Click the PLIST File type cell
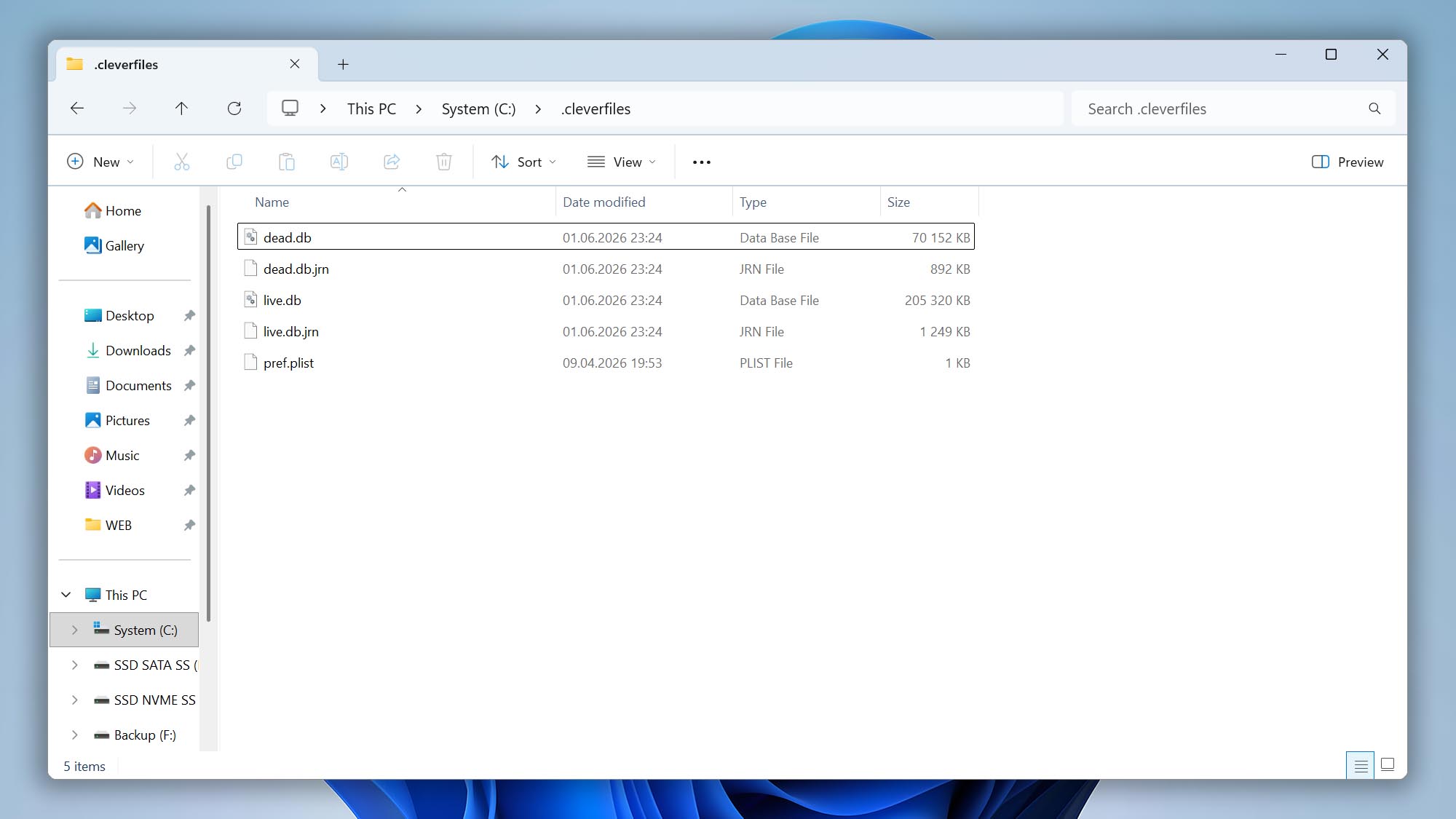Screen dimensions: 1456x819 point(766,363)
